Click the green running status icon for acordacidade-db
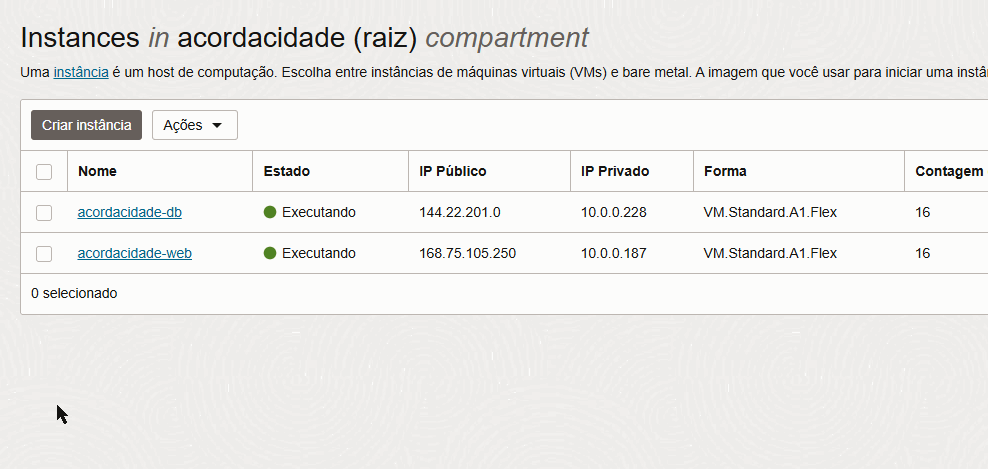The height and width of the screenshot is (469, 988). pos(270,212)
